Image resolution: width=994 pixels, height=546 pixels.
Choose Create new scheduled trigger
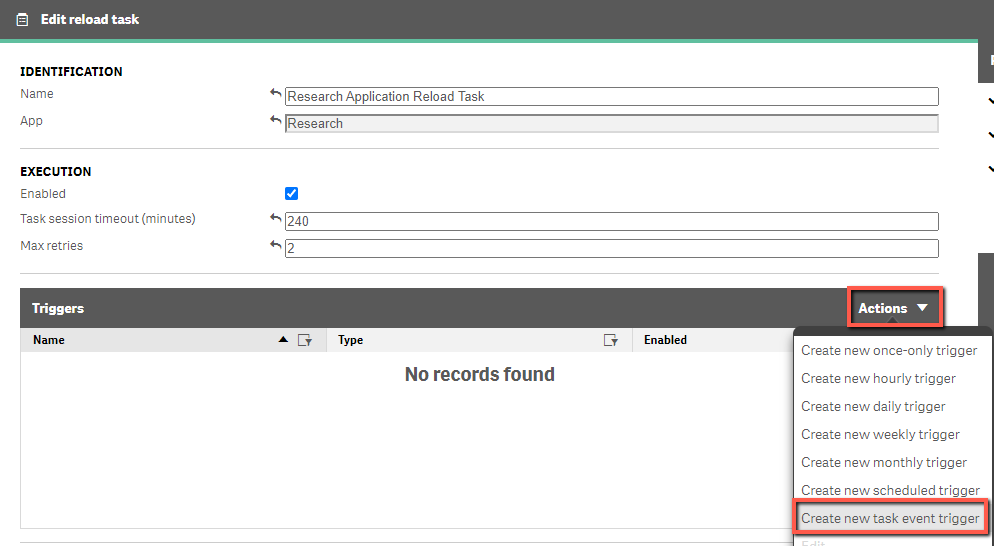pyautogui.click(x=890, y=490)
